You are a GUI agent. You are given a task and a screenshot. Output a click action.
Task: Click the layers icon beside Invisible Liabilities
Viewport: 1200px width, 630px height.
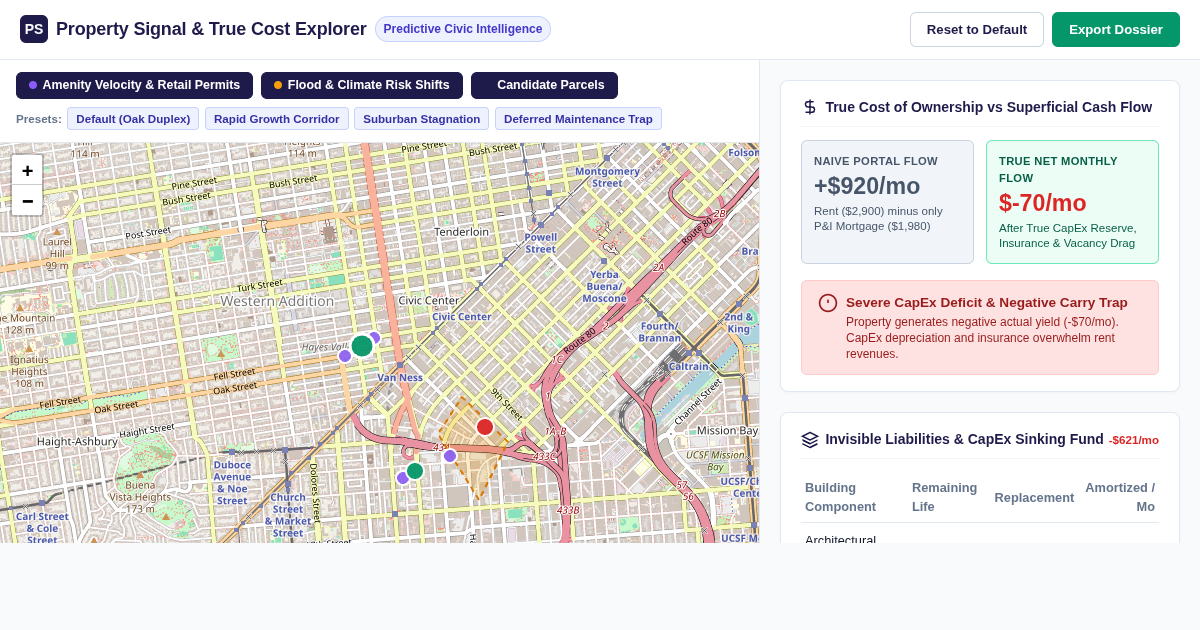pyautogui.click(x=810, y=440)
